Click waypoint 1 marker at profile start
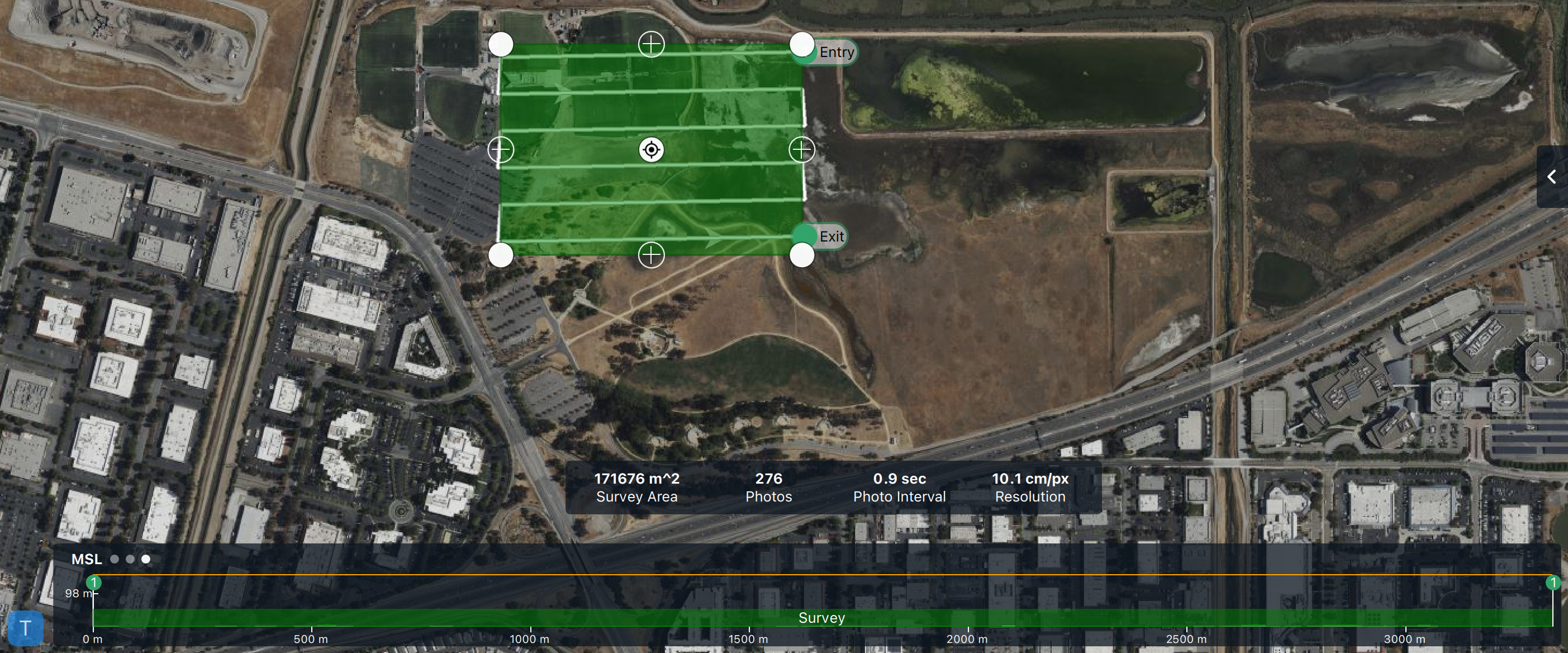This screenshot has height=653, width=1568. 94,583
